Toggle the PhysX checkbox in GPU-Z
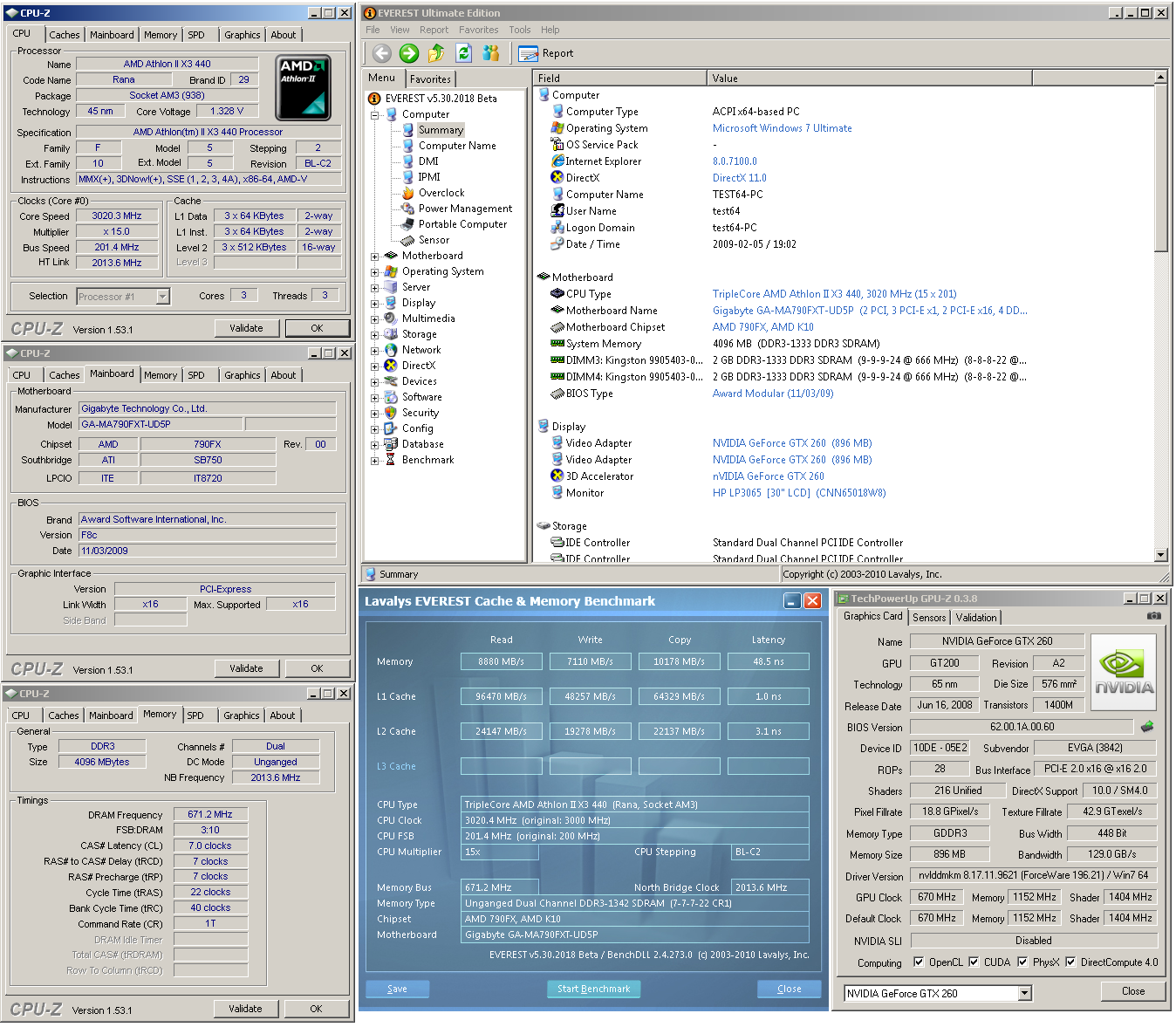 point(1022,962)
